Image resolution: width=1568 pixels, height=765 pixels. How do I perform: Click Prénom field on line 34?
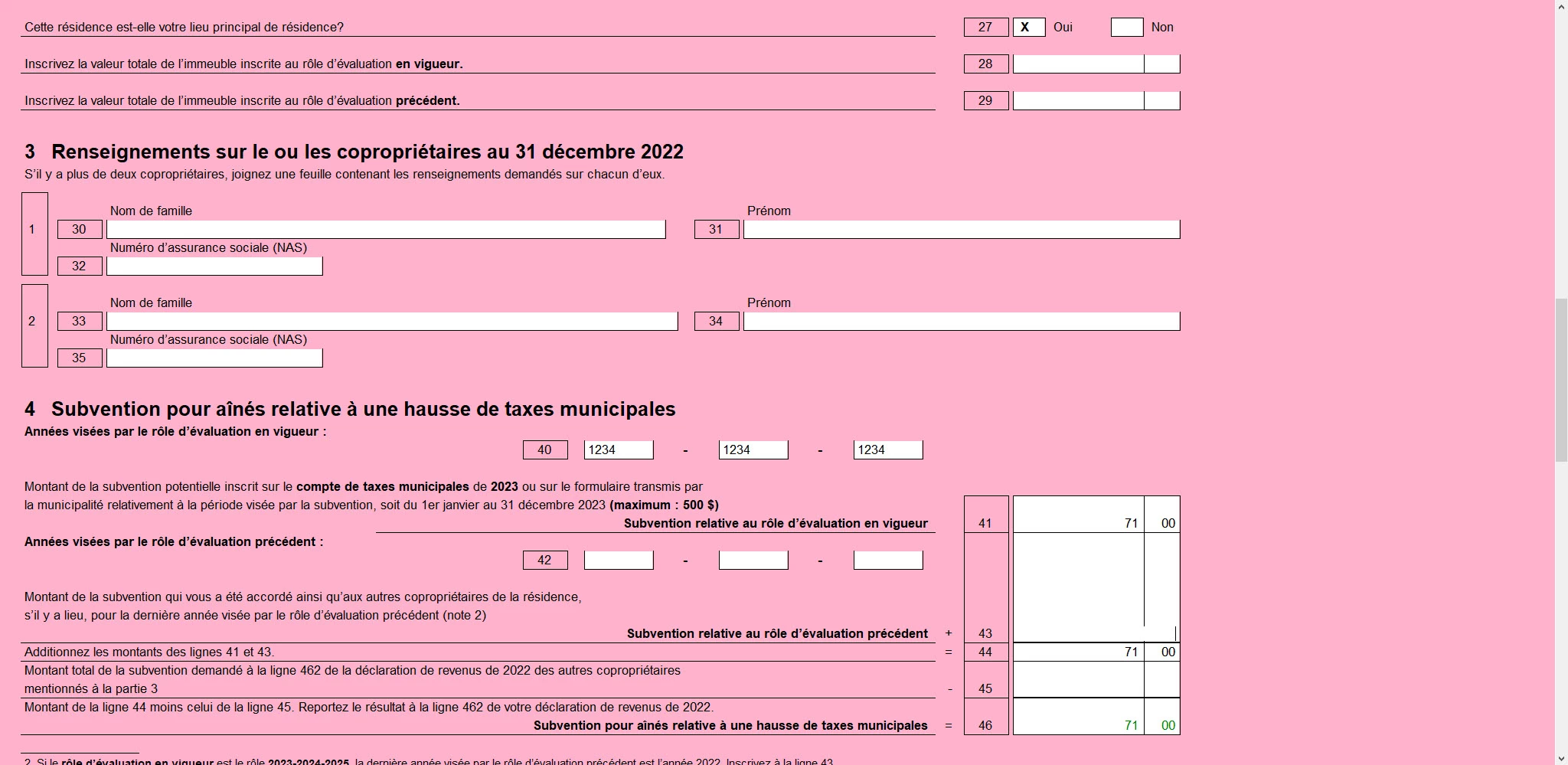pyautogui.click(x=962, y=322)
